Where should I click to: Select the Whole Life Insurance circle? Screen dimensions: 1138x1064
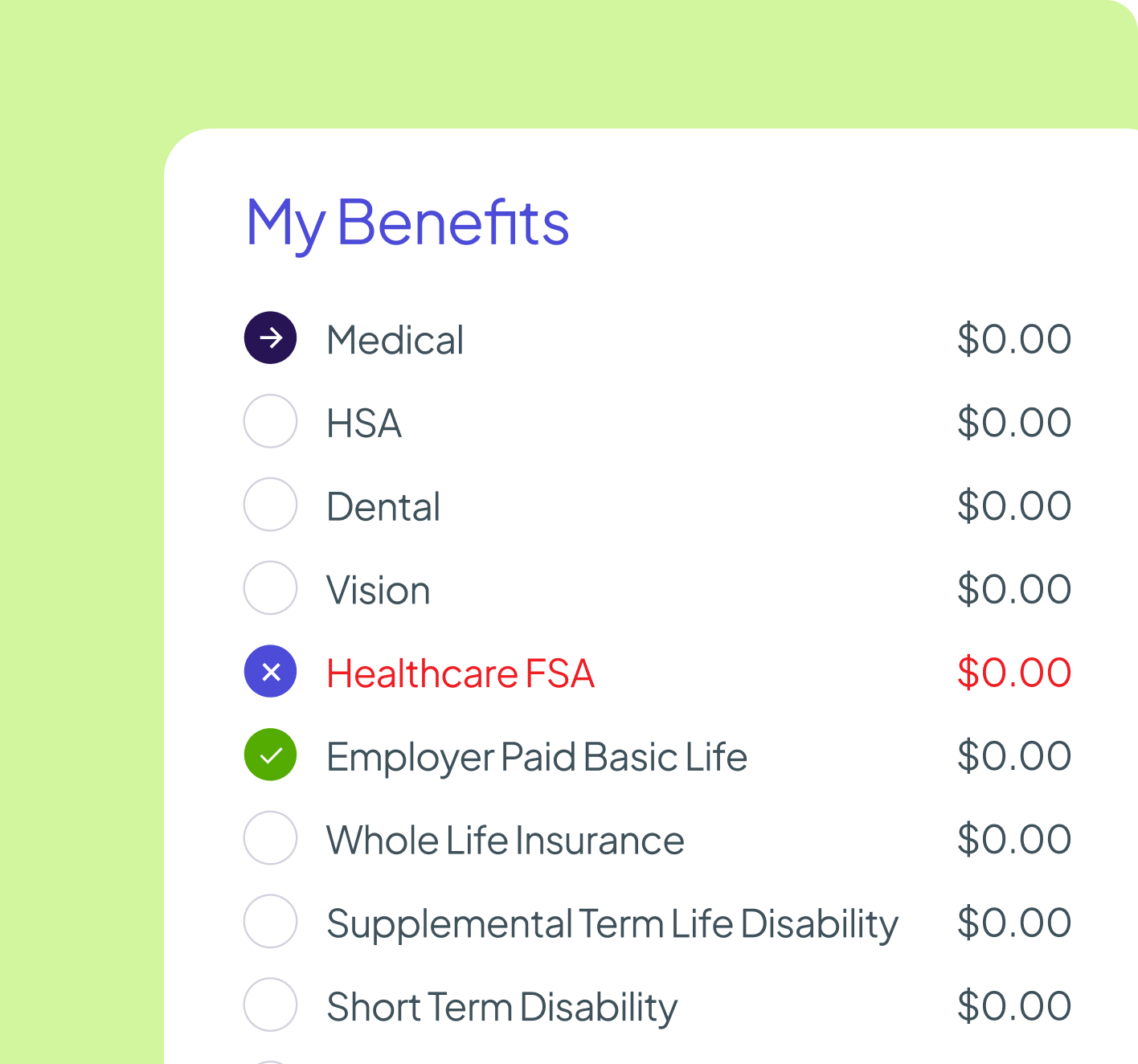click(271, 838)
